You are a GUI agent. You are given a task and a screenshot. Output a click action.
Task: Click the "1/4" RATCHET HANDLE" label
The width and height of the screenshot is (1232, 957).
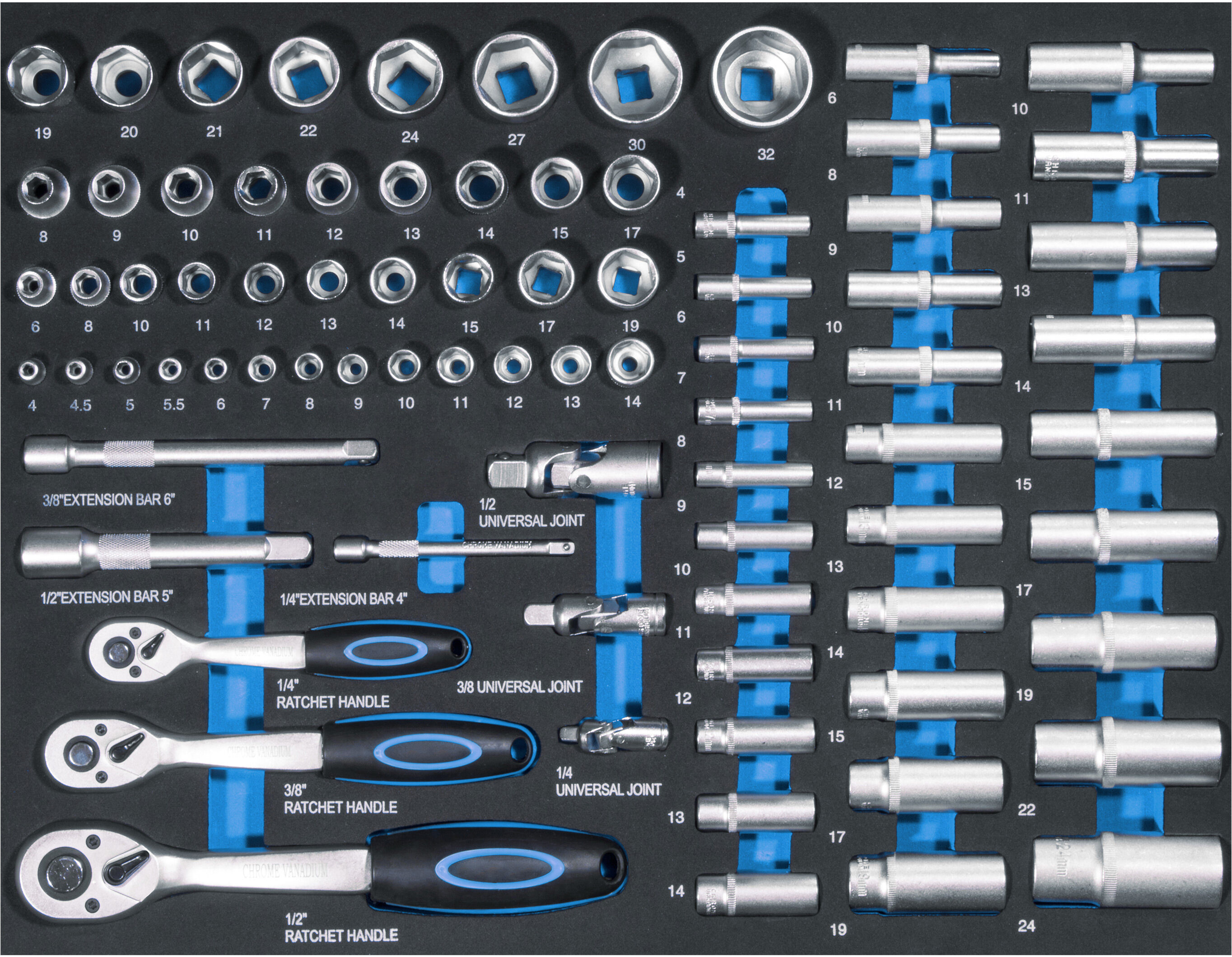click(x=333, y=694)
